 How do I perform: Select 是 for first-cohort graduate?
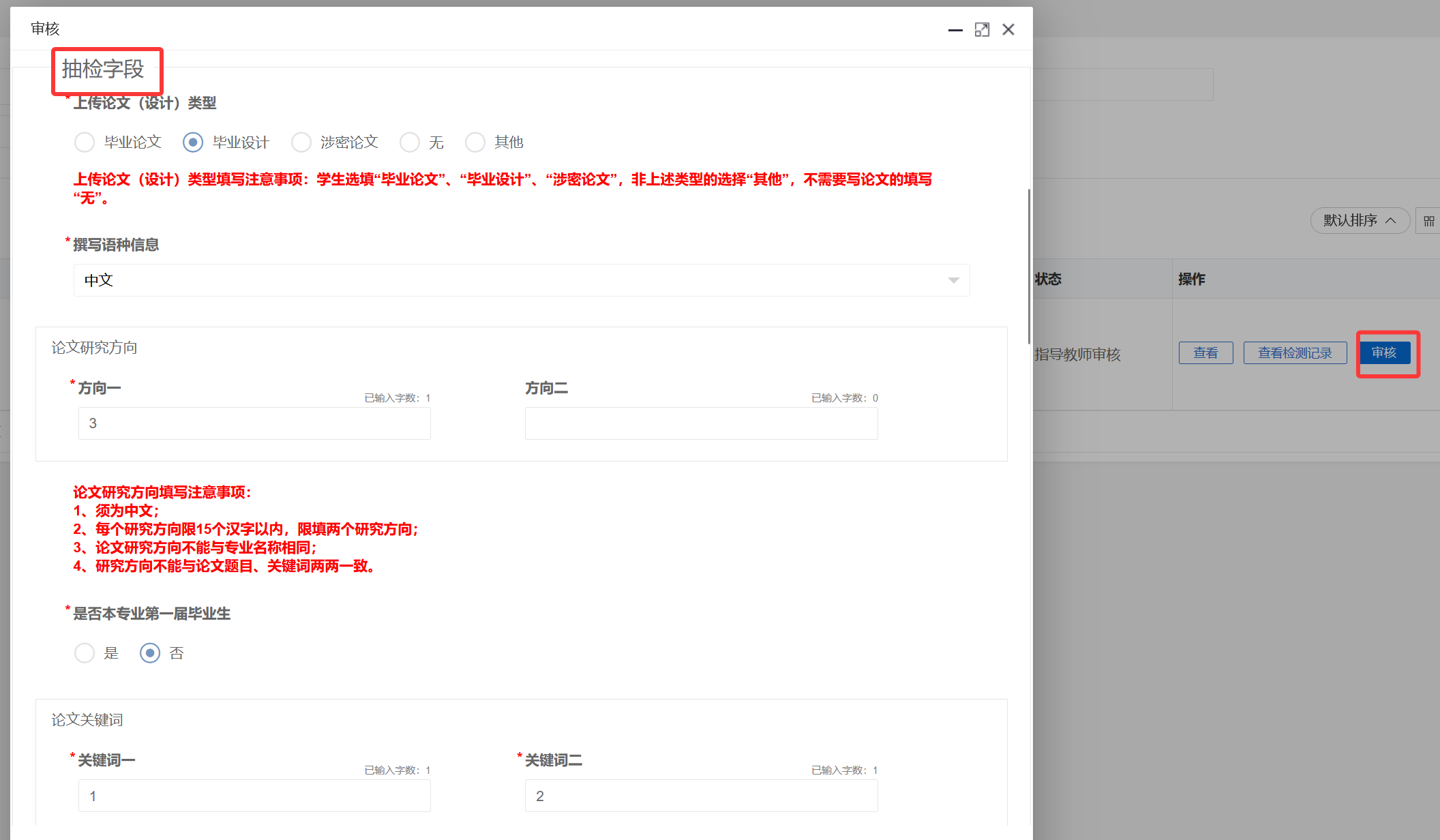85,653
